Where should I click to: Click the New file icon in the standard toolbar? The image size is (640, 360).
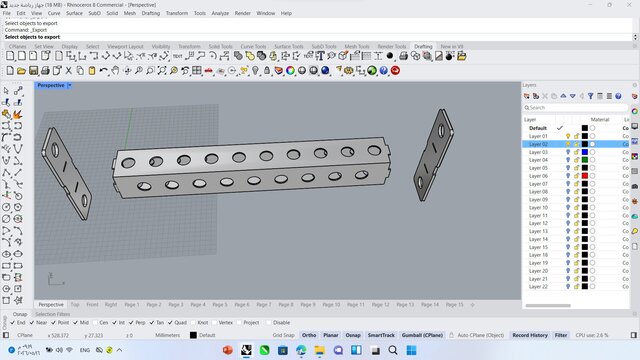coord(10,71)
